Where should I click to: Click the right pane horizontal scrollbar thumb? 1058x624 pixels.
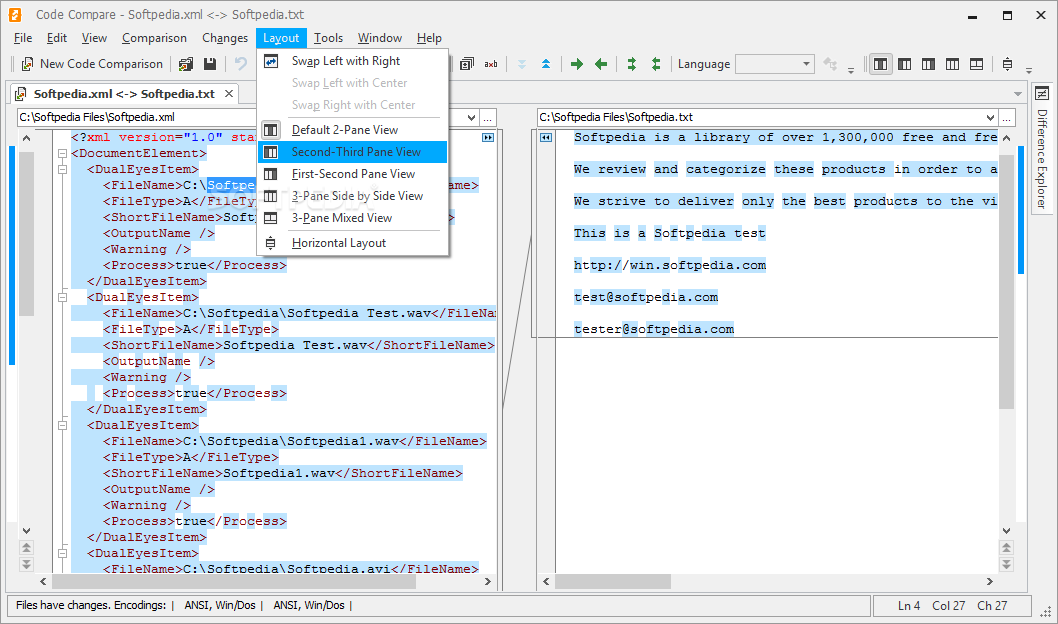tap(613, 581)
